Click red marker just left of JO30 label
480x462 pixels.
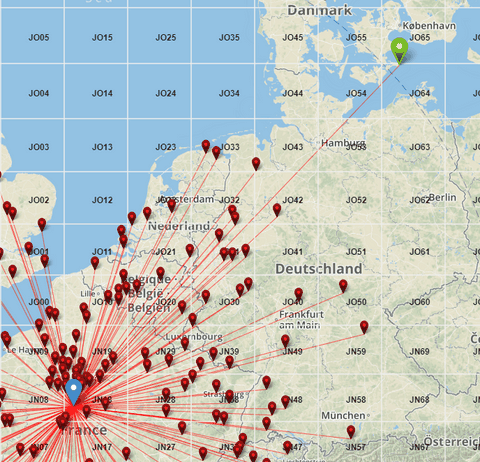[x=206, y=296]
